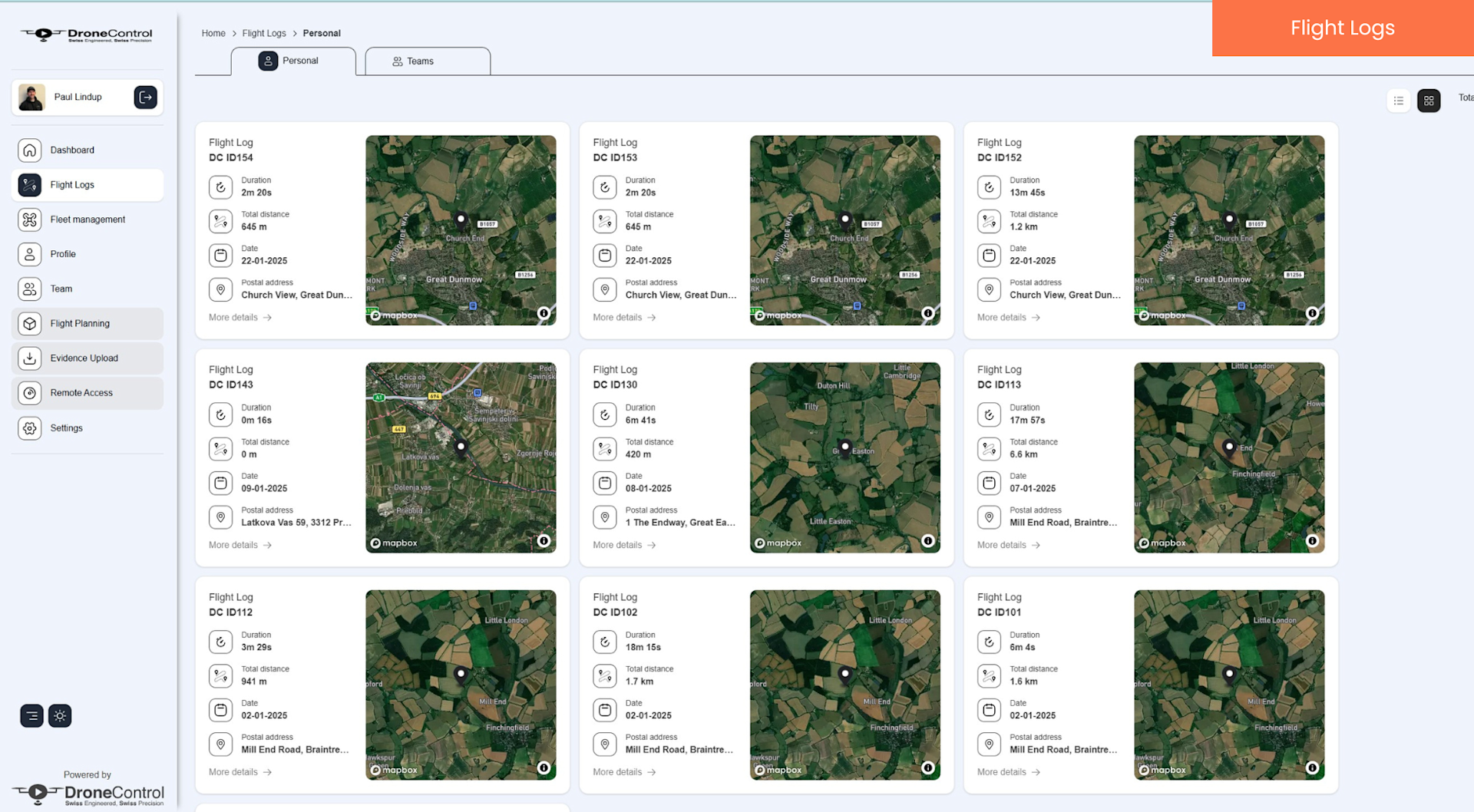Open the Team sidebar item
Screen dimensions: 1474x812
(x=61, y=289)
